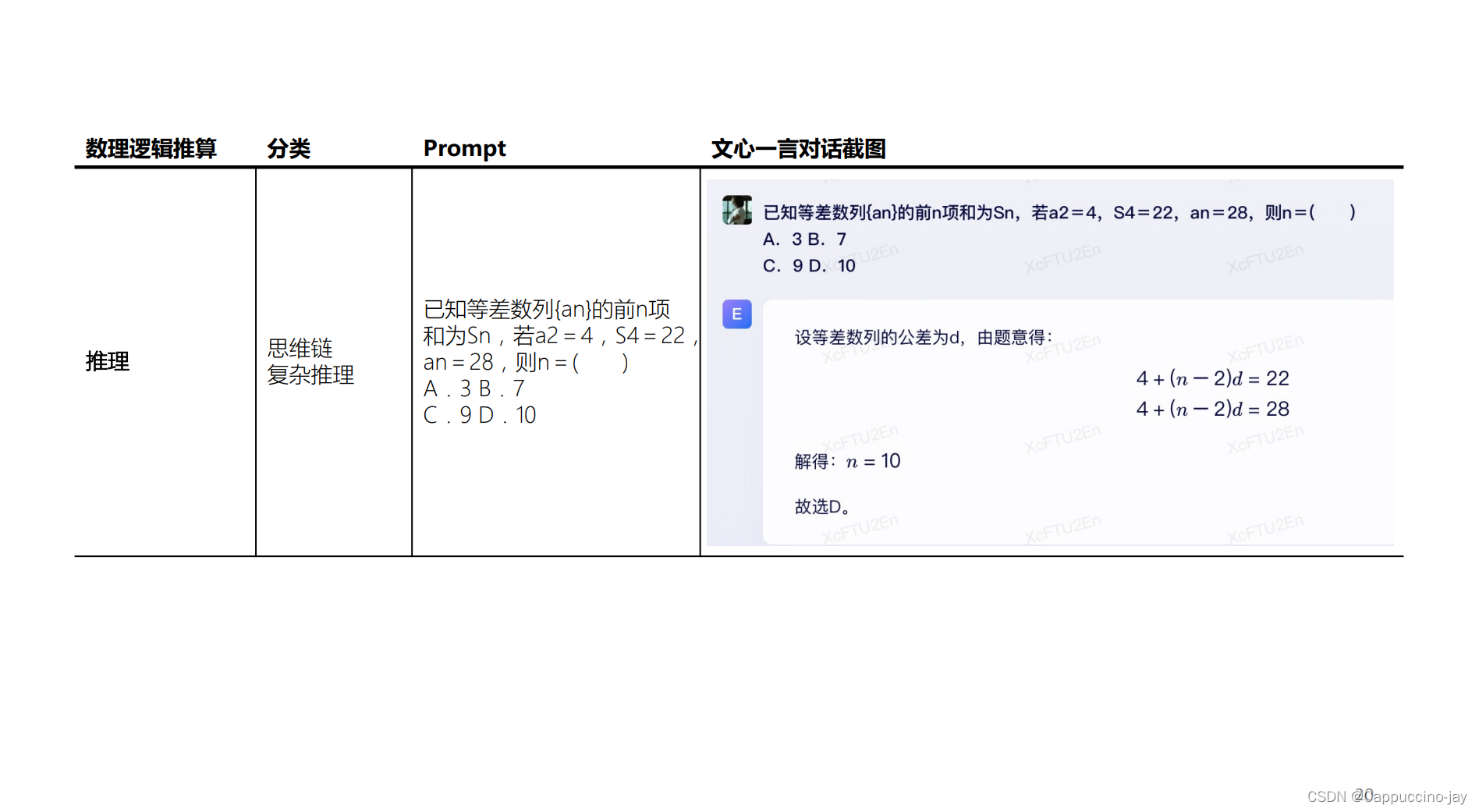Click the 'Prompt' column header
The image size is (1479, 812).
[x=464, y=148]
